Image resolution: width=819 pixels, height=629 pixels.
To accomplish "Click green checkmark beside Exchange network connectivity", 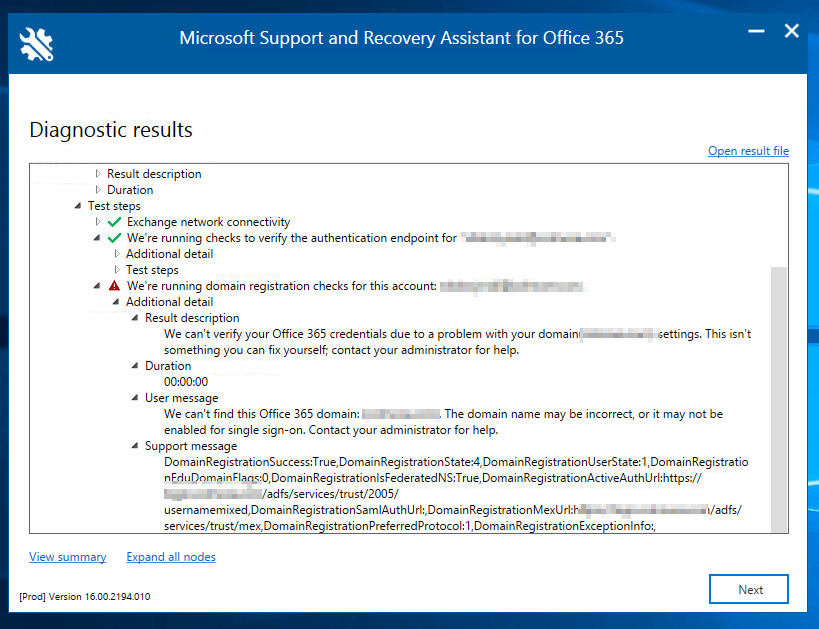I will 114,222.
